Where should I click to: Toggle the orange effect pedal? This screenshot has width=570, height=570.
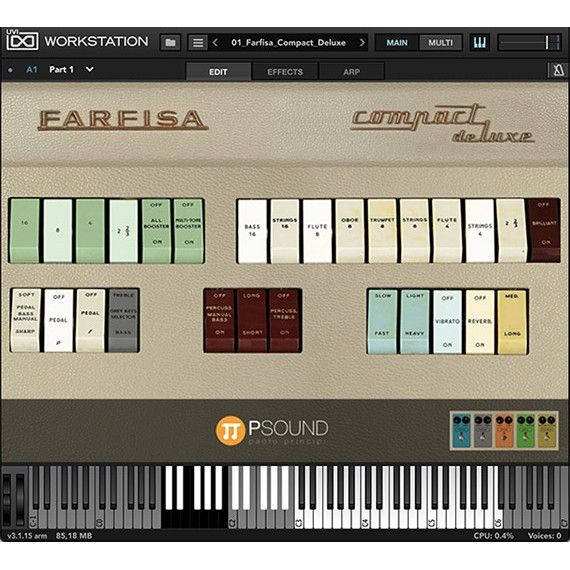[x=504, y=431]
